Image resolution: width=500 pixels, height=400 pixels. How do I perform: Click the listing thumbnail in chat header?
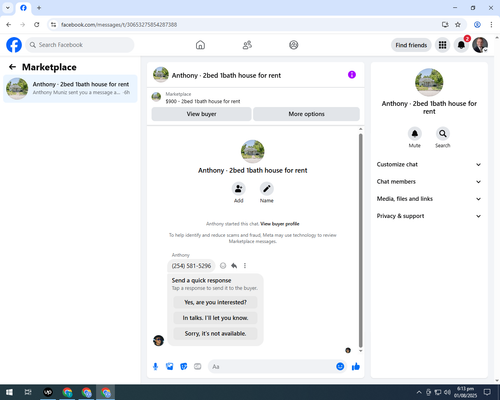(x=161, y=75)
